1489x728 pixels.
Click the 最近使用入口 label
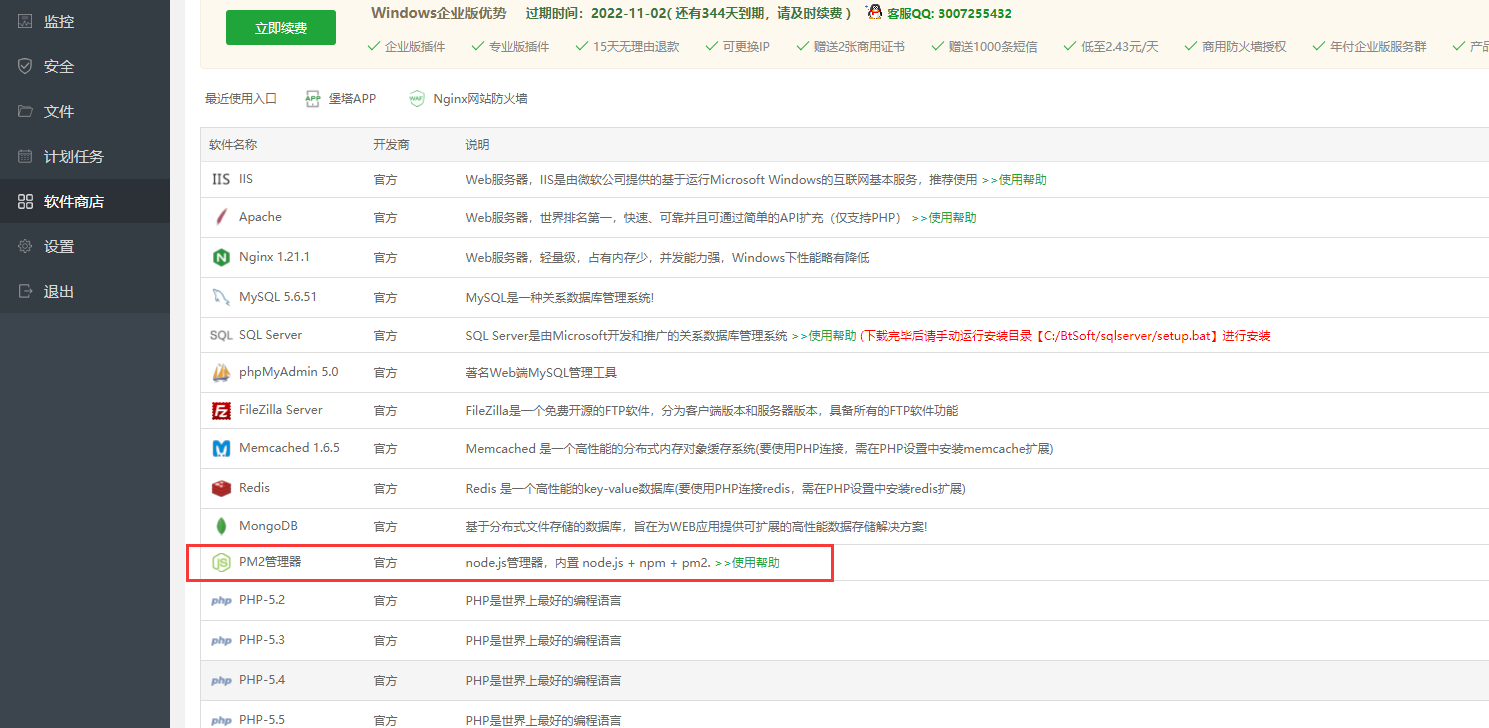pyautogui.click(x=240, y=99)
